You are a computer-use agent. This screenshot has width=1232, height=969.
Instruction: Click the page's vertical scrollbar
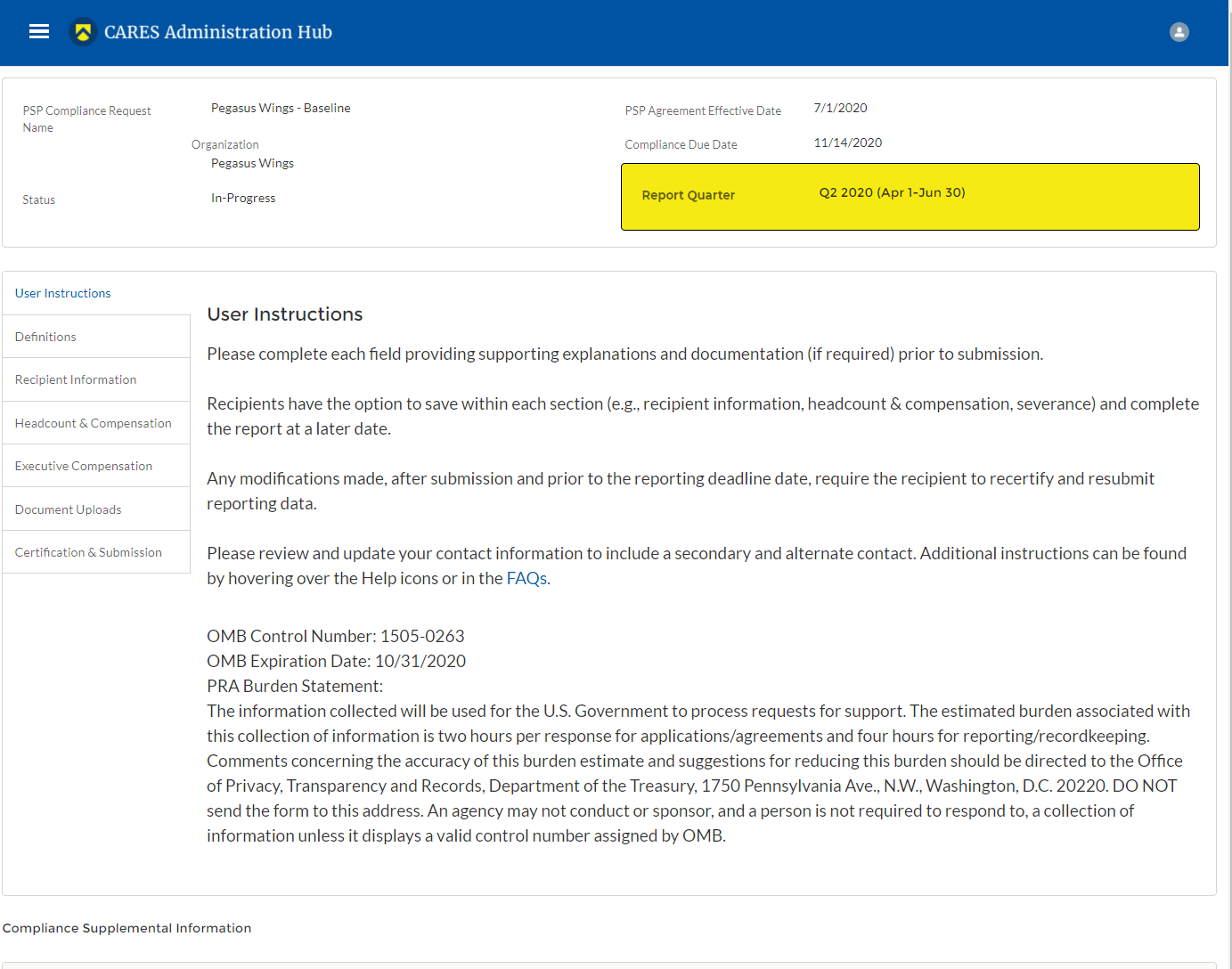pyautogui.click(x=1229, y=445)
